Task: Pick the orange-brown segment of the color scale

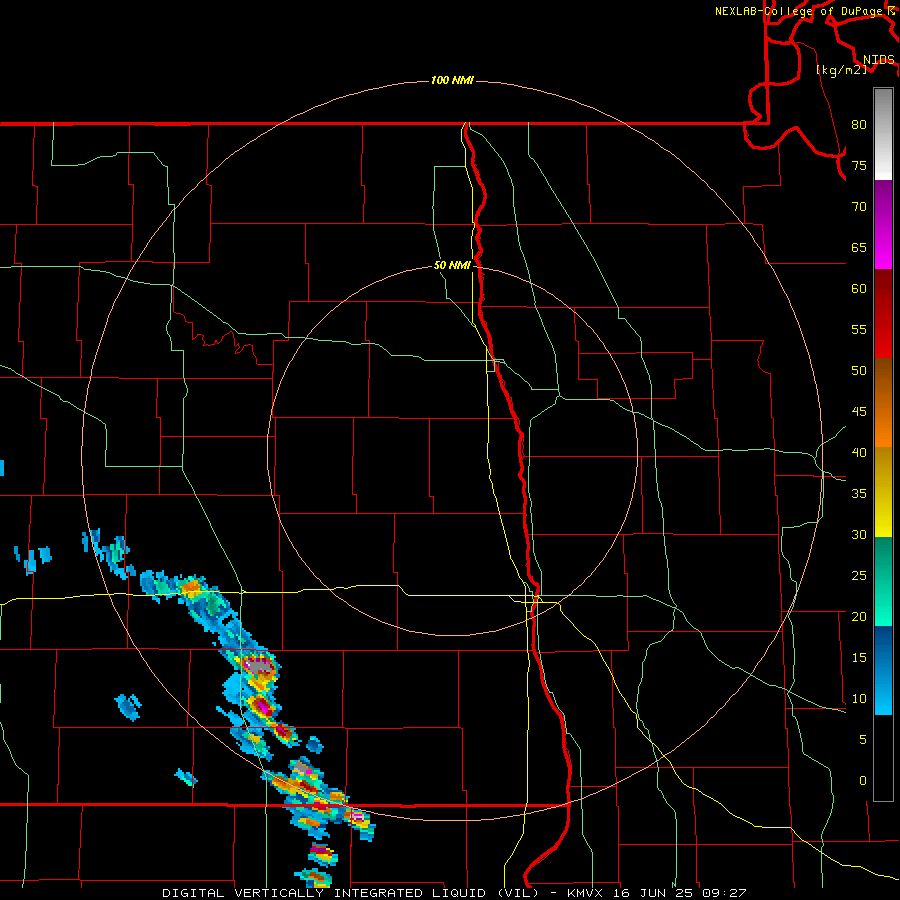Action: tap(883, 403)
